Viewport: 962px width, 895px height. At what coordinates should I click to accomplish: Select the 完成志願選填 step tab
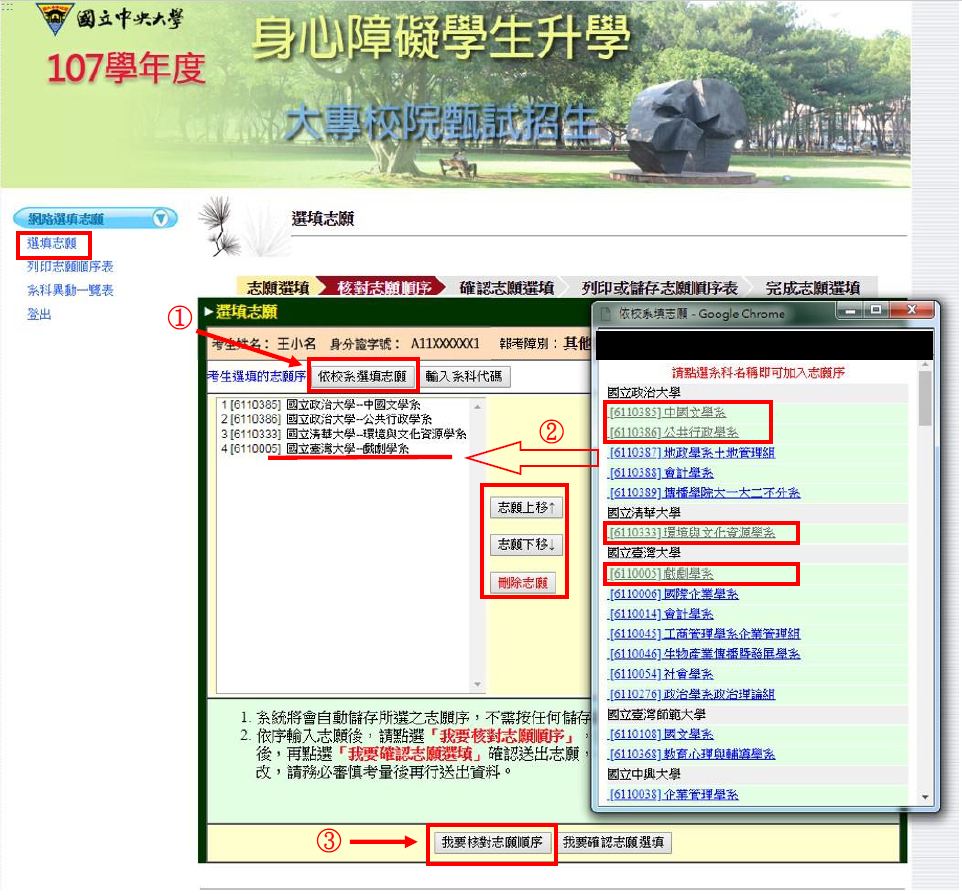pos(812,287)
